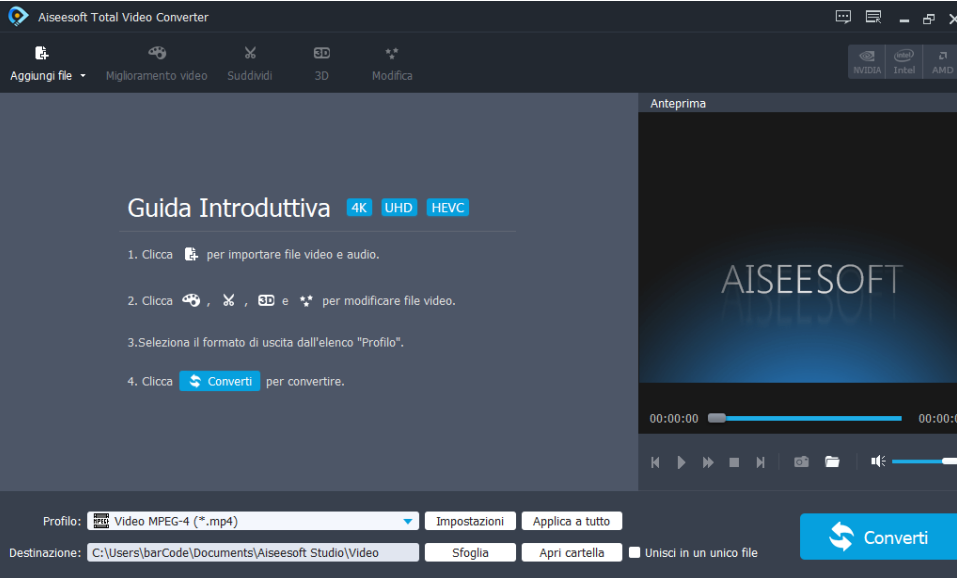
Task: Toggle AMD acceleration icon
Action: (x=941, y=62)
